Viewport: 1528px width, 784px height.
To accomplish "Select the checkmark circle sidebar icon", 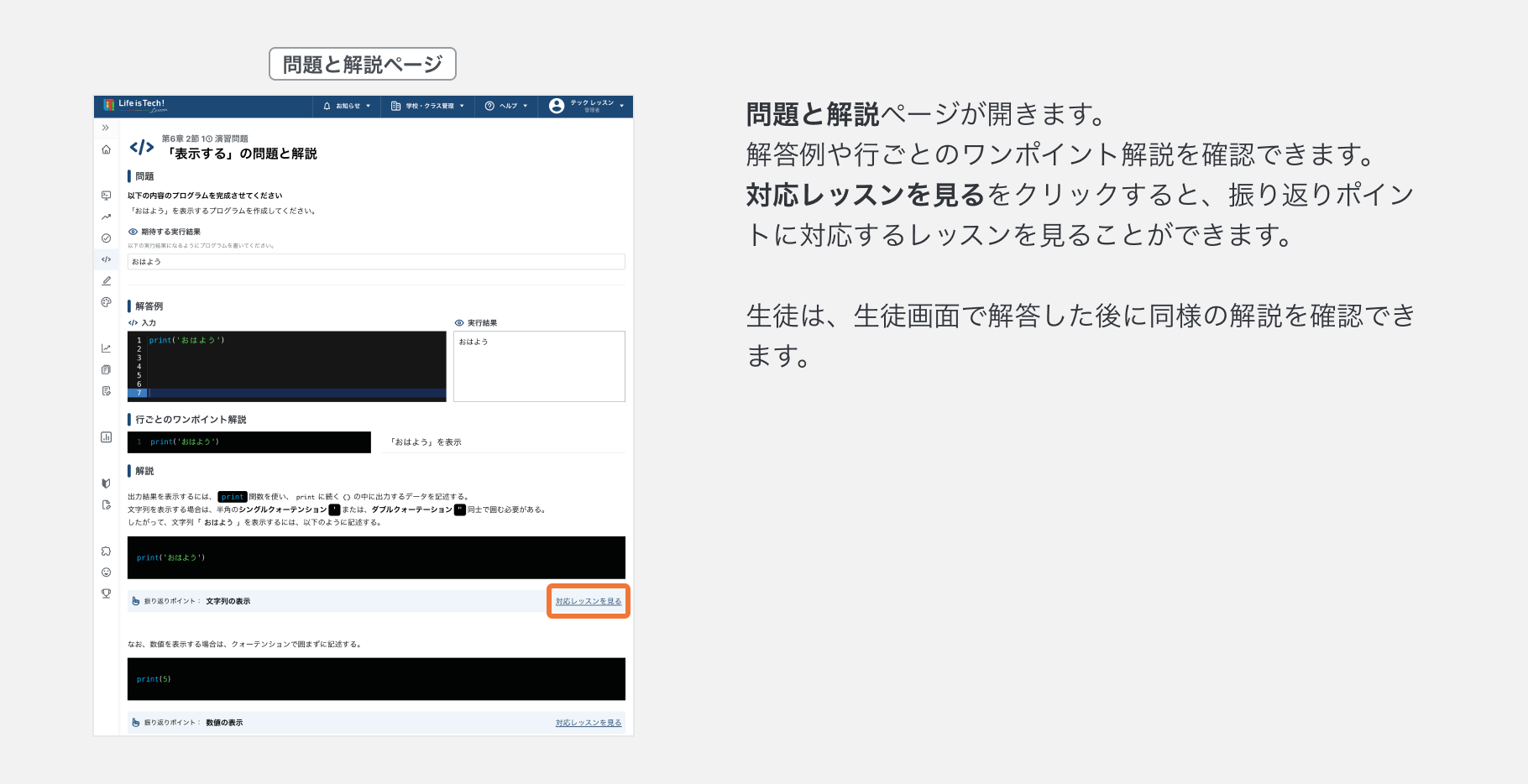I will (x=106, y=238).
